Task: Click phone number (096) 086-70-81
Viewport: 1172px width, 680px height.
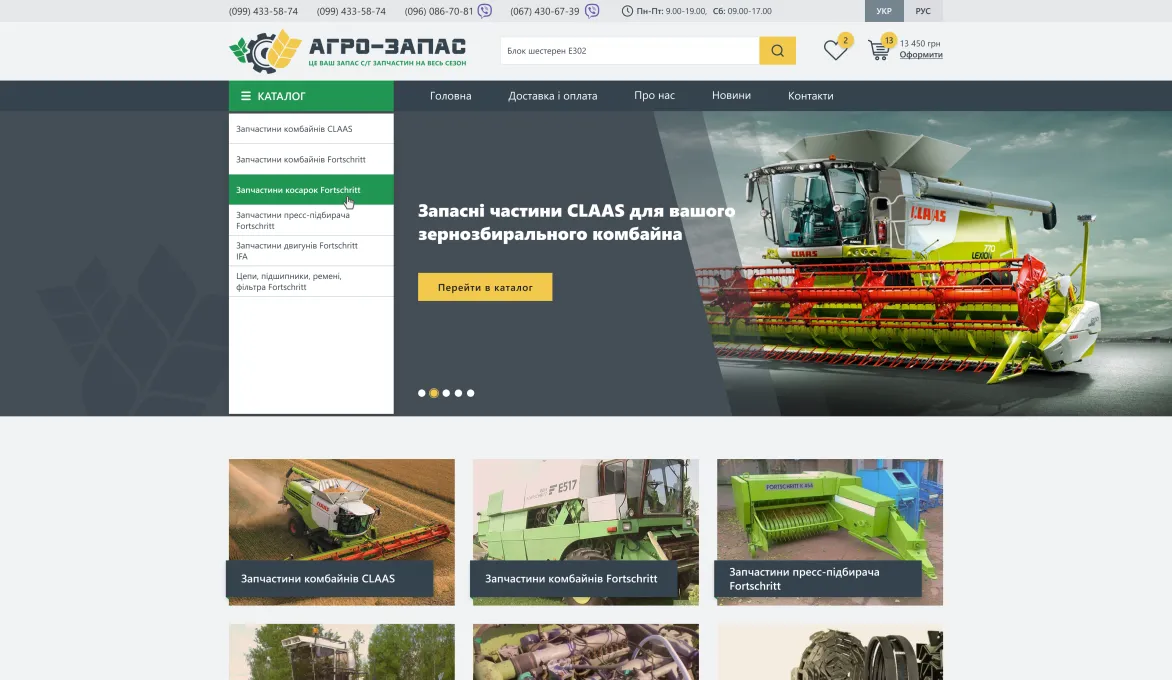Action: [439, 11]
